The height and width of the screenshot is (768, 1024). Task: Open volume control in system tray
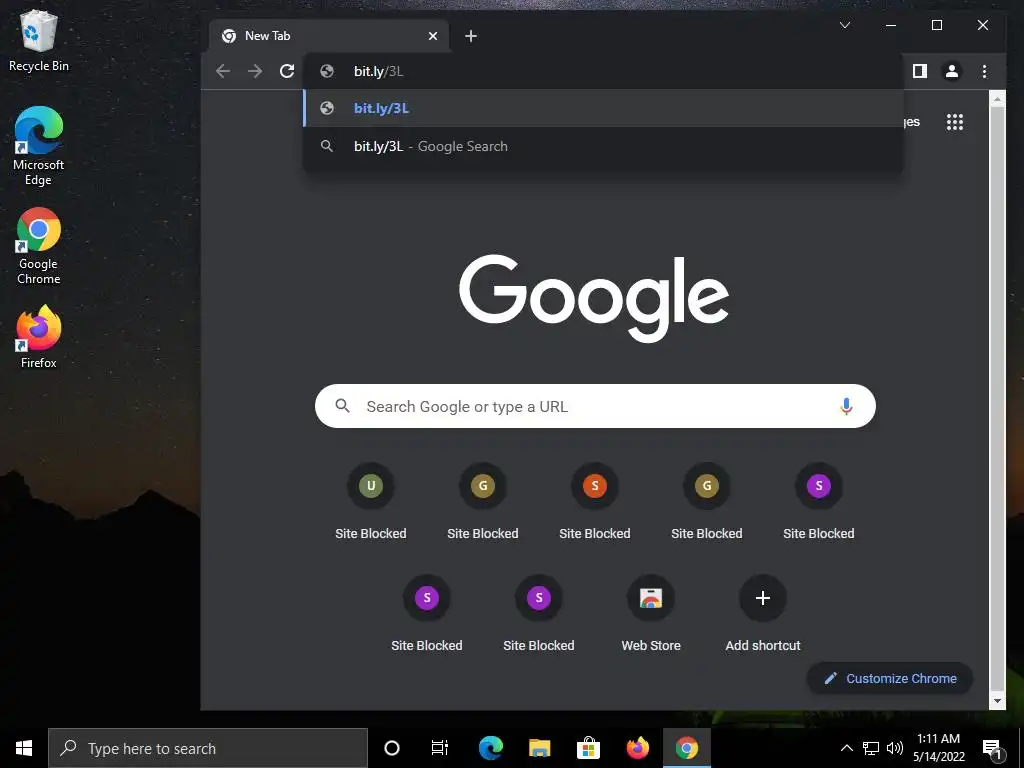click(x=895, y=748)
